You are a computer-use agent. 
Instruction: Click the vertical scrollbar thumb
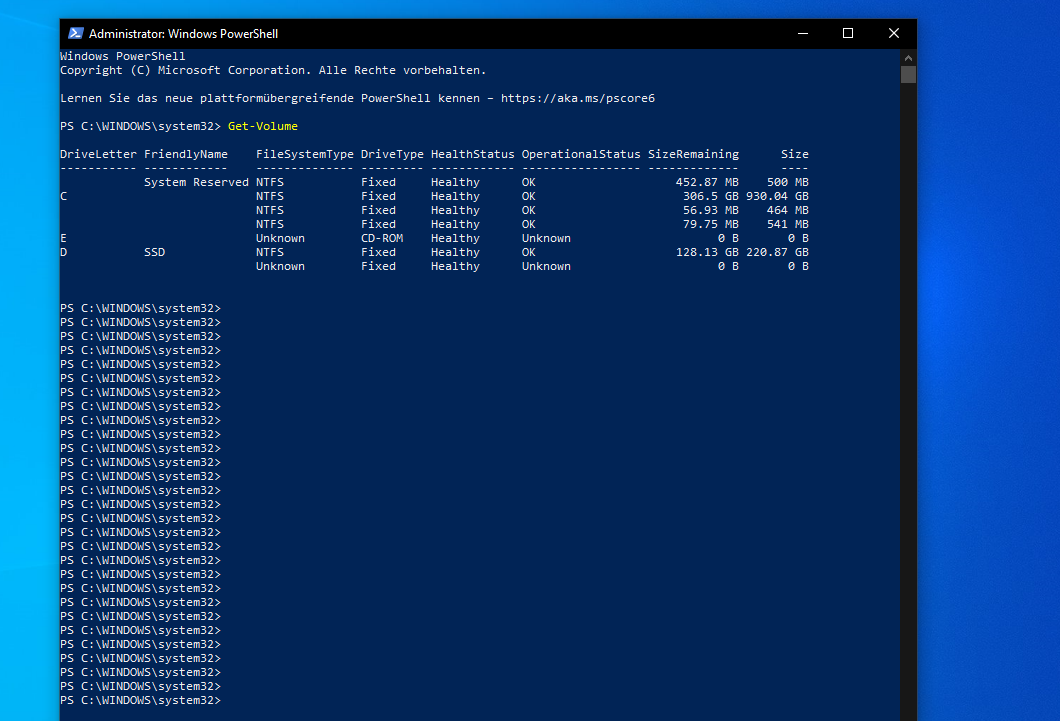(x=908, y=74)
